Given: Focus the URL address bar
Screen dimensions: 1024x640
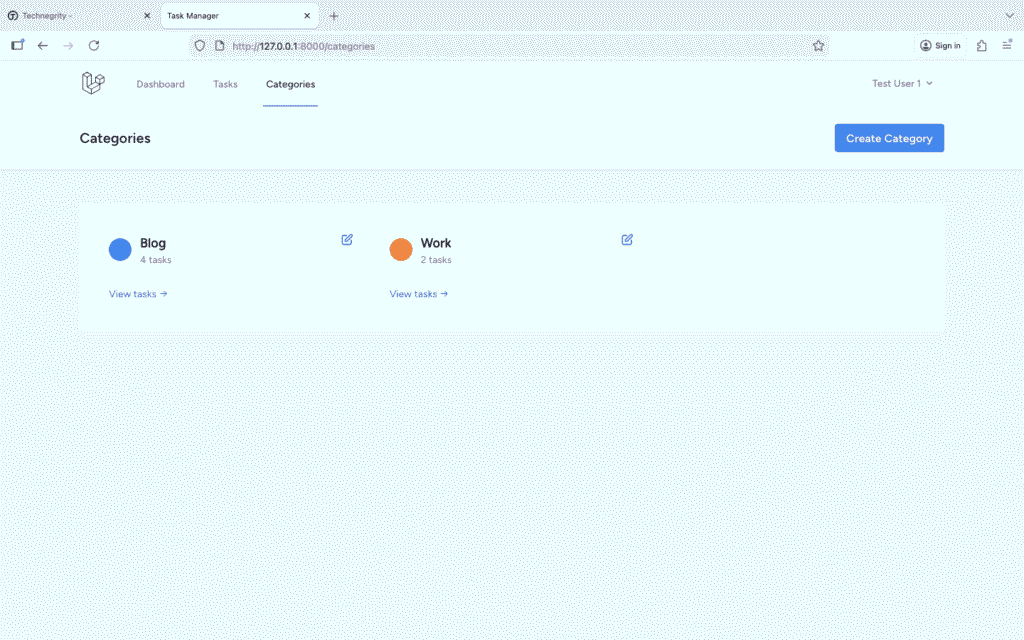Looking at the screenshot, I should 500,46.
